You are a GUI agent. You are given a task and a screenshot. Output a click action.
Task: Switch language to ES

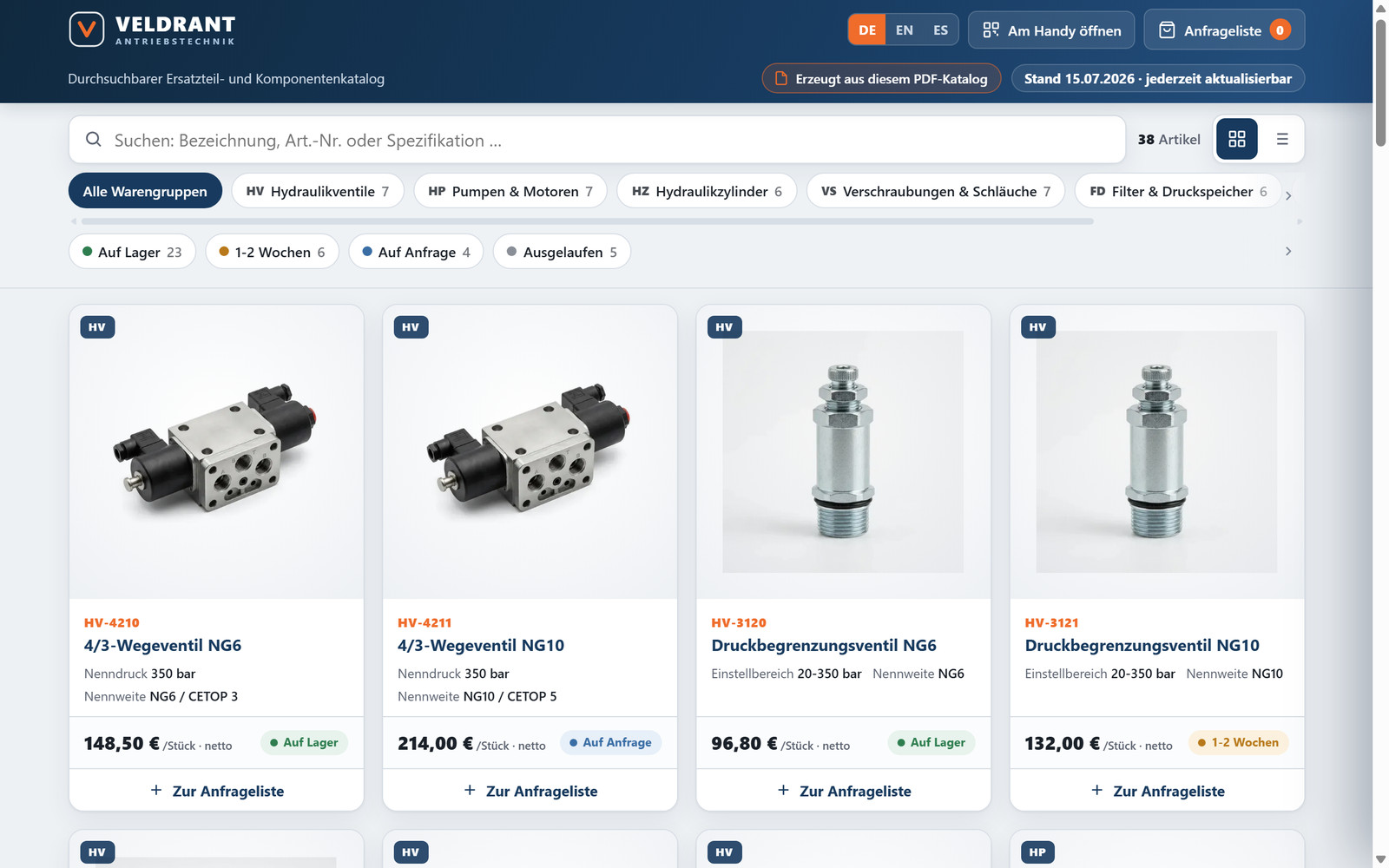(x=940, y=30)
